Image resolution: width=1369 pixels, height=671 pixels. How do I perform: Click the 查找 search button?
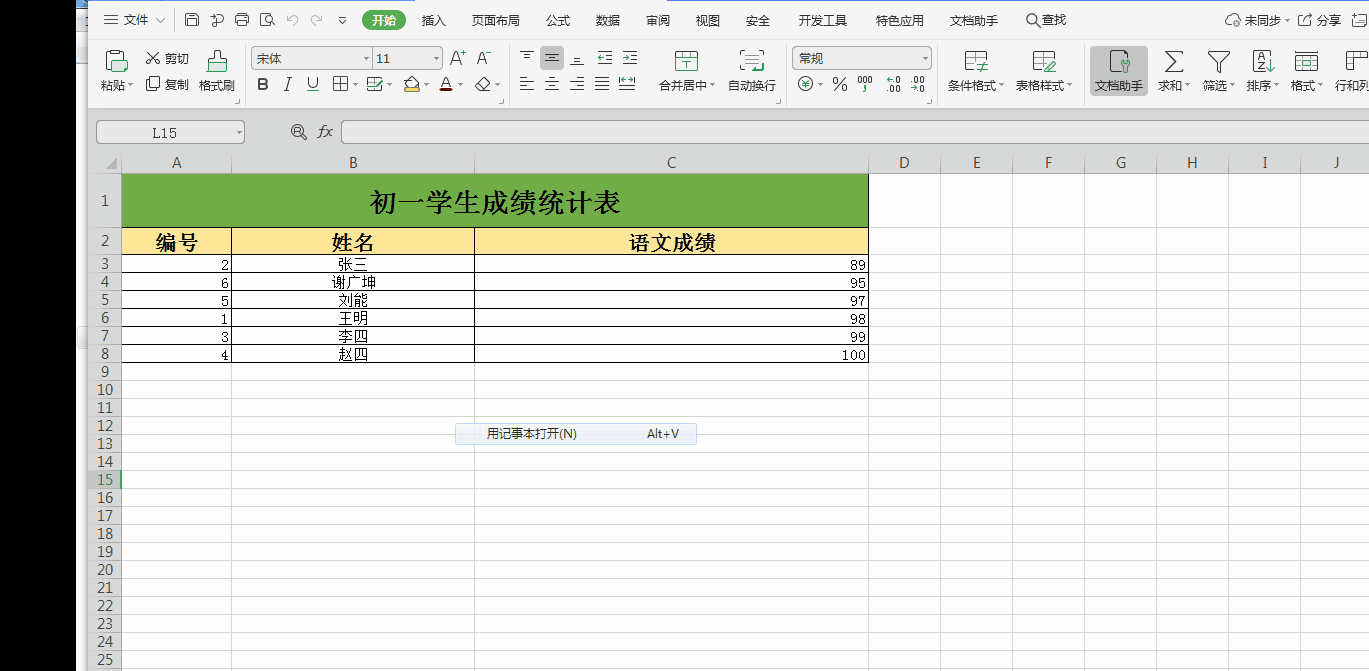pos(1046,20)
